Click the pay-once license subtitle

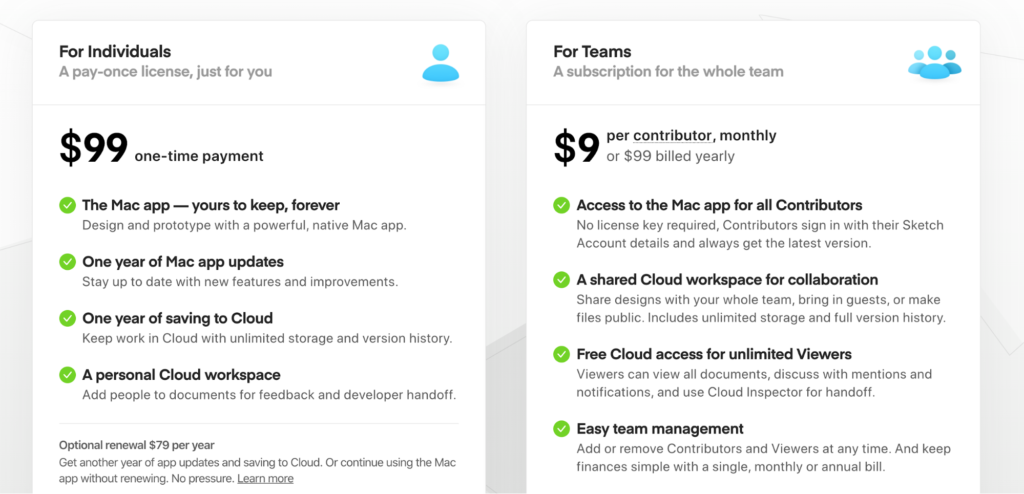click(165, 72)
